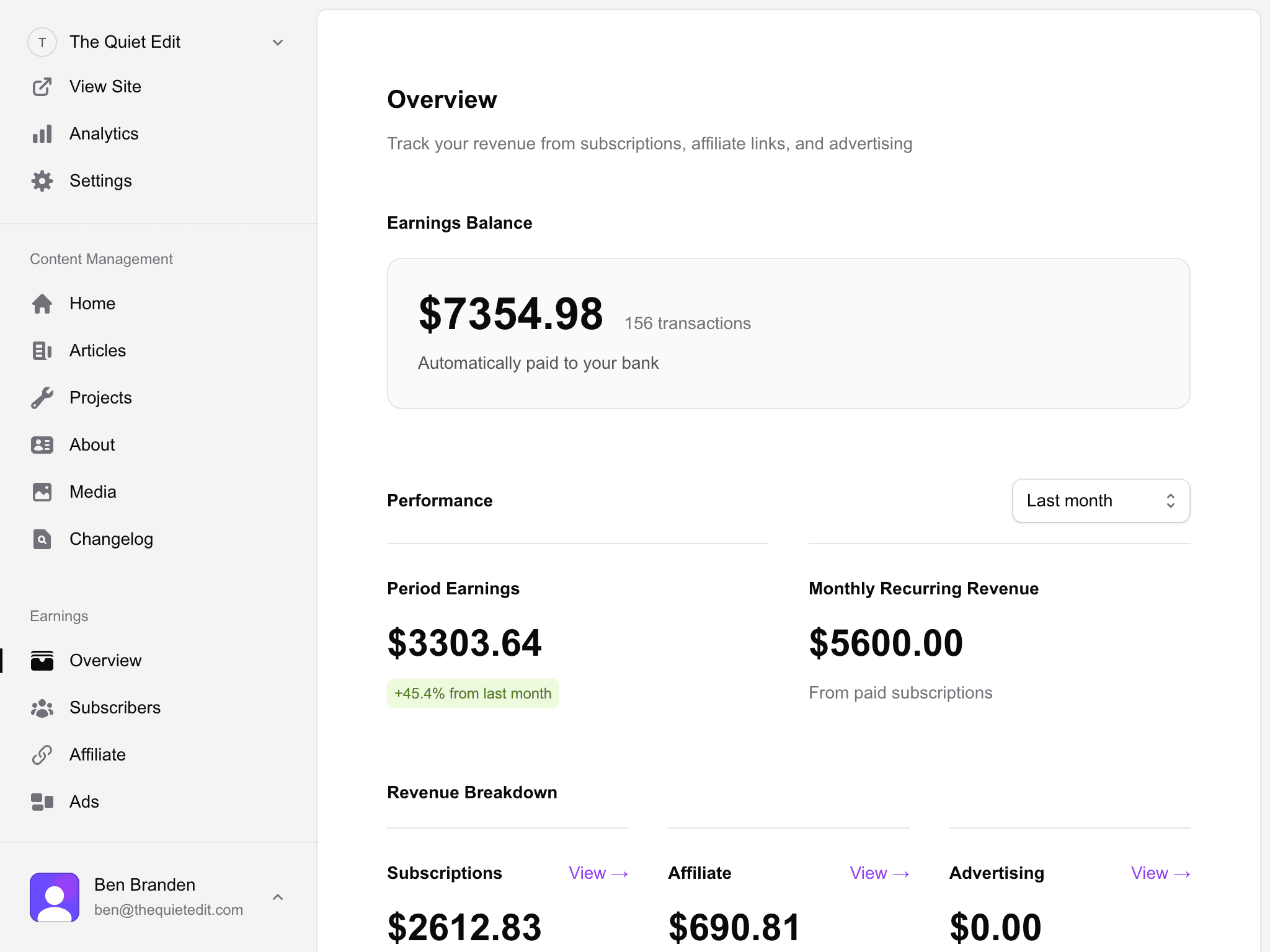This screenshot has width=1270, height=952.
Task: Click View arrow beside Advertising revenue
Action: tap(1160, 873)
